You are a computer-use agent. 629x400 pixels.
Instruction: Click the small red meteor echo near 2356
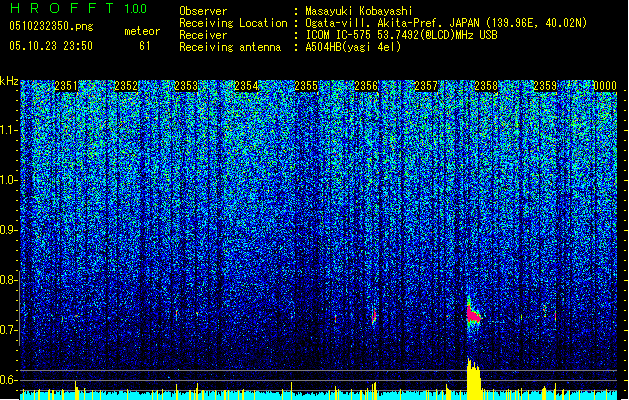coord(374,316)
